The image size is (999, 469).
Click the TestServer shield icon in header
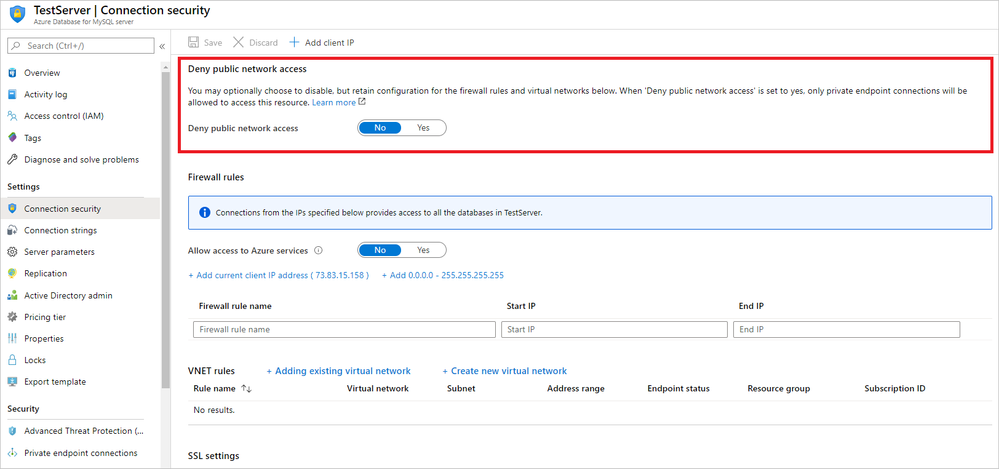coord(18,13)
